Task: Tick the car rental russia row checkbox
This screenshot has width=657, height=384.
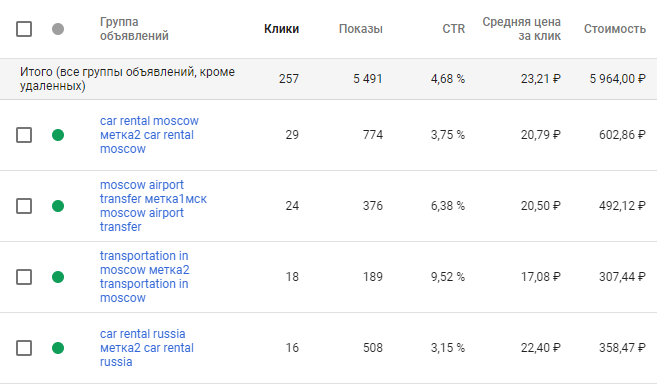Action: (24, 348)
